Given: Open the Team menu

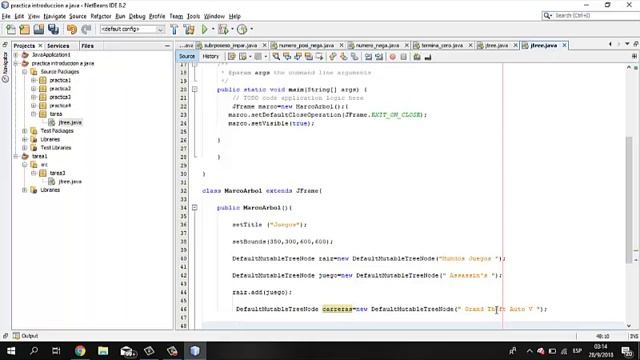Looking at the screenshot, I should tap(176, 16).
